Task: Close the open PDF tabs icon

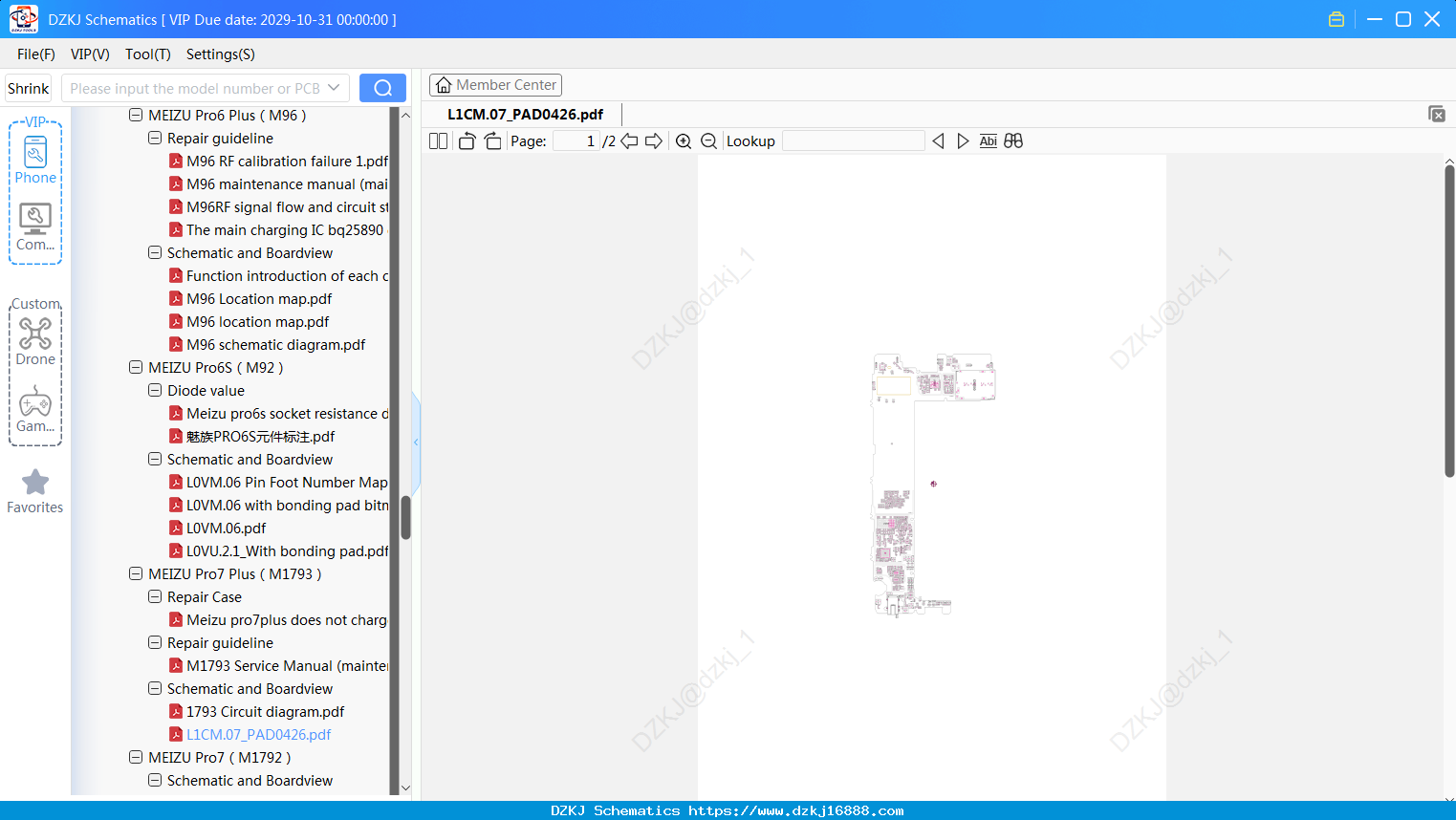Action: 1437,114
